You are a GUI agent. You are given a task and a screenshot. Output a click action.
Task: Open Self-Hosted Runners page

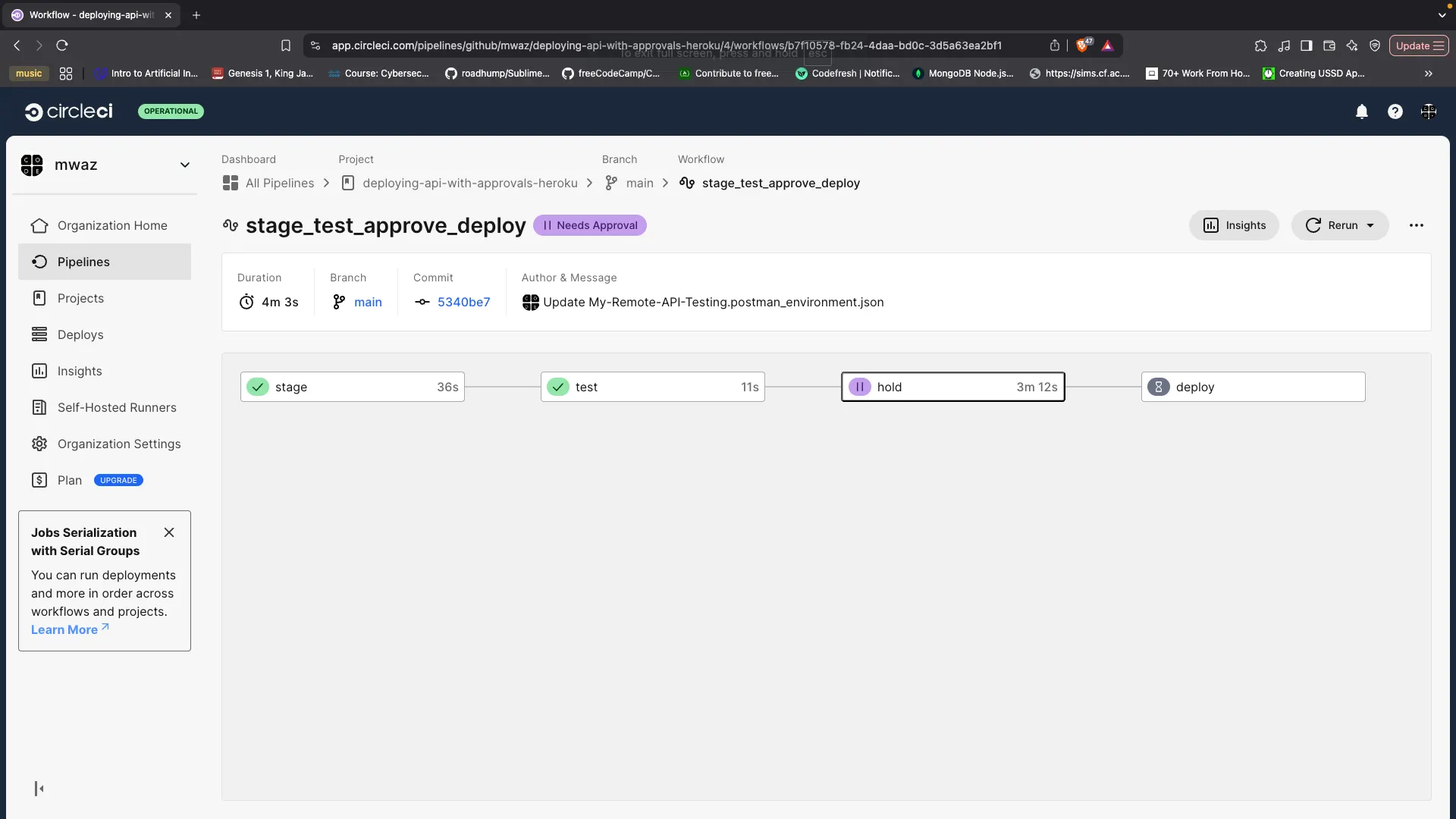pos(105,407)
